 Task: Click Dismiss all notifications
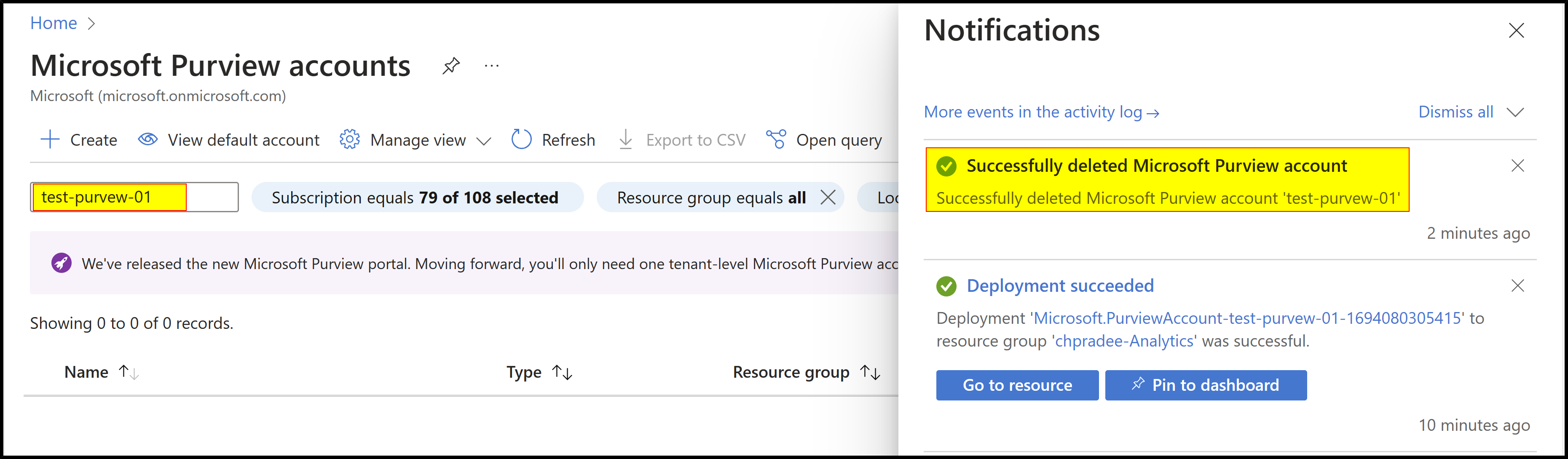click(1455, 112)
